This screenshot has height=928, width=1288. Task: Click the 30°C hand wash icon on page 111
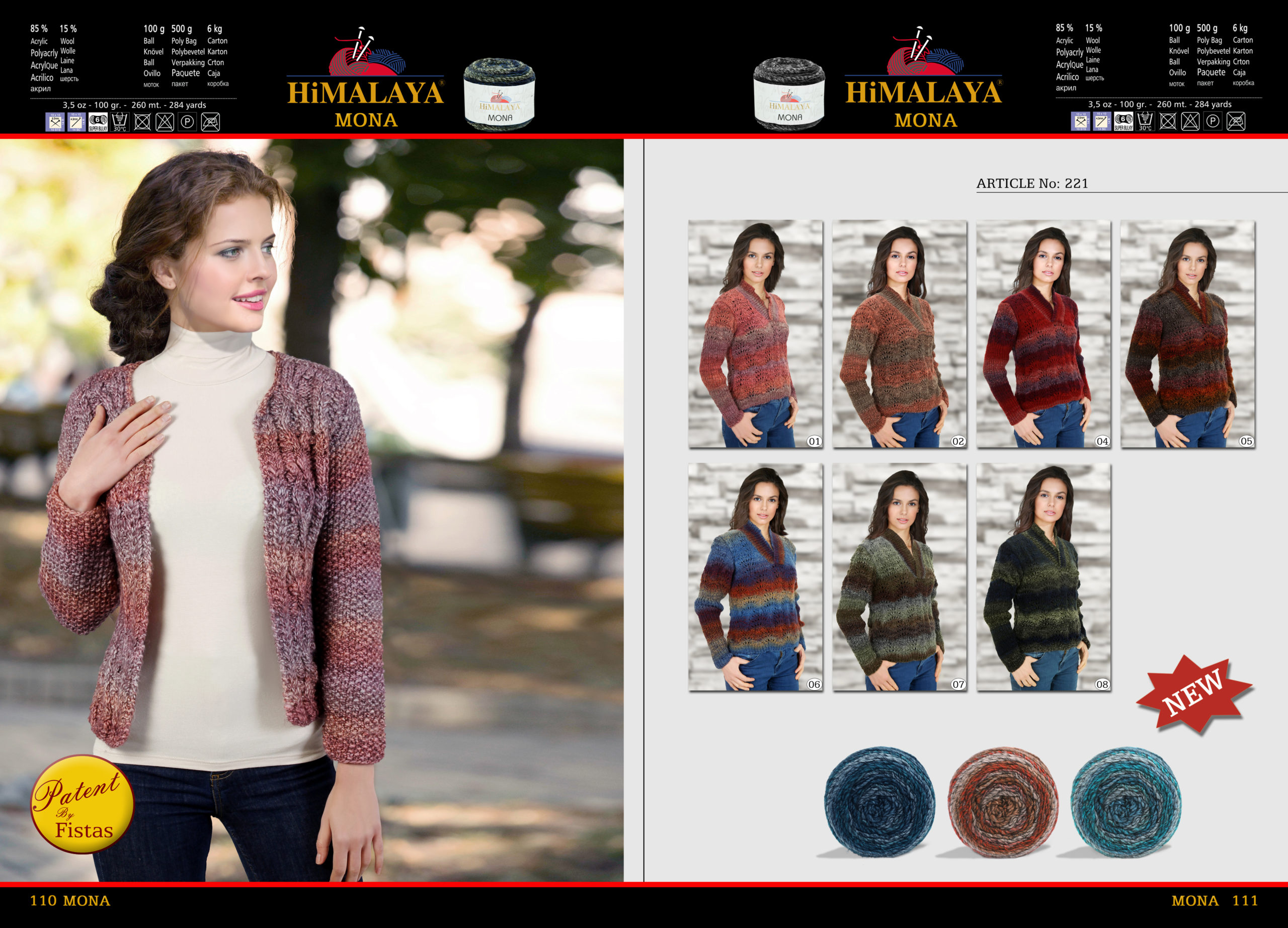(1146, 121)
